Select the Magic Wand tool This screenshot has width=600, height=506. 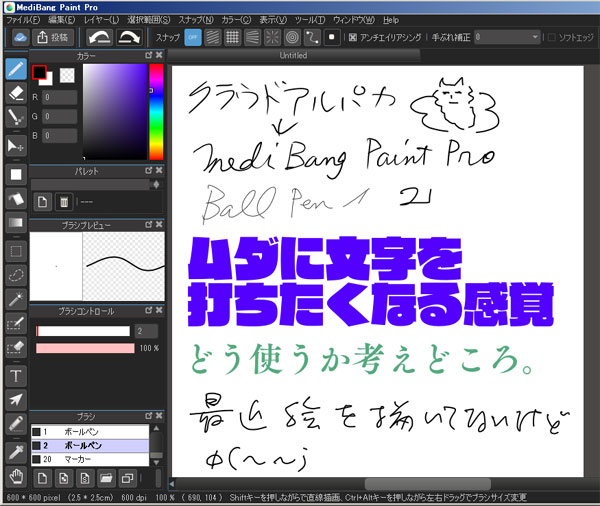[16, 299]
